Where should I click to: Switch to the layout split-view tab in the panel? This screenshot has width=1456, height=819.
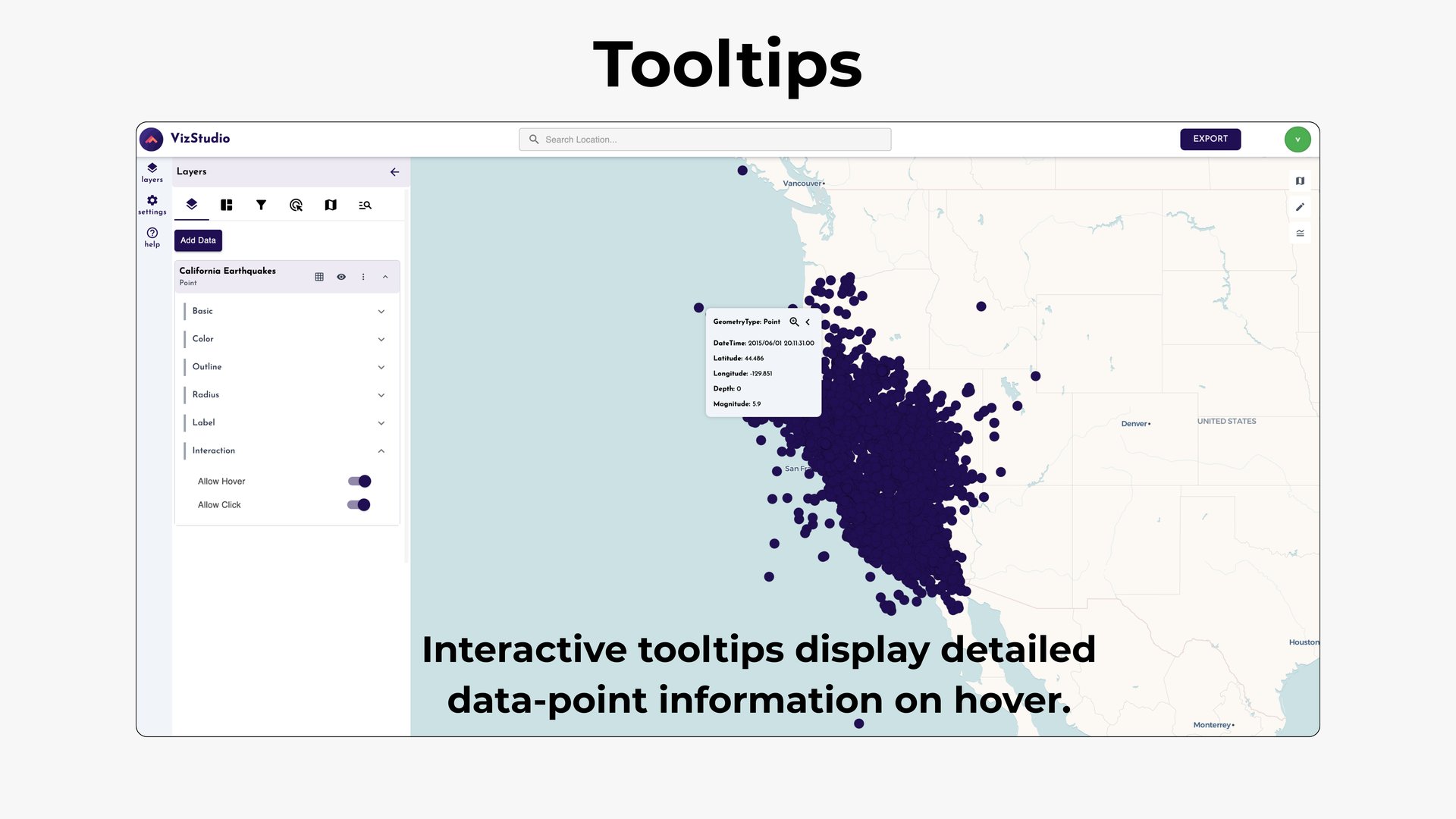(227, 205)
